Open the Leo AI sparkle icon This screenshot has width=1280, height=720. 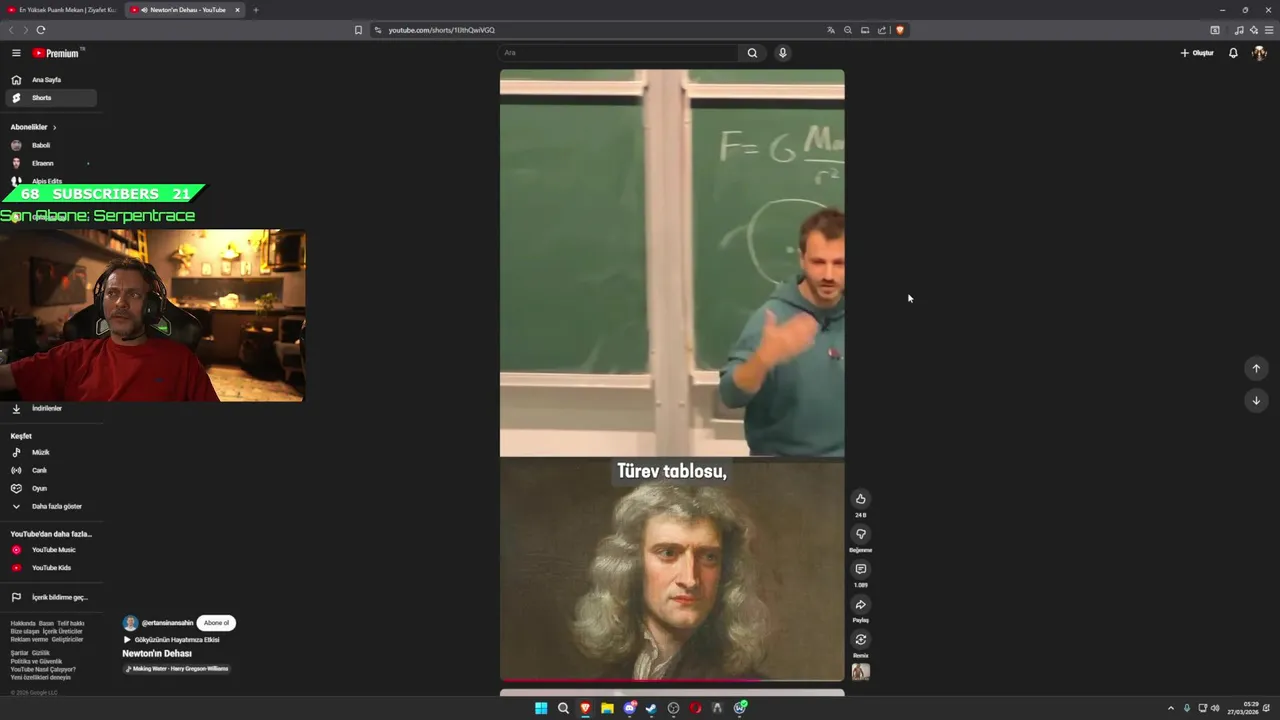pos(1254,30)
